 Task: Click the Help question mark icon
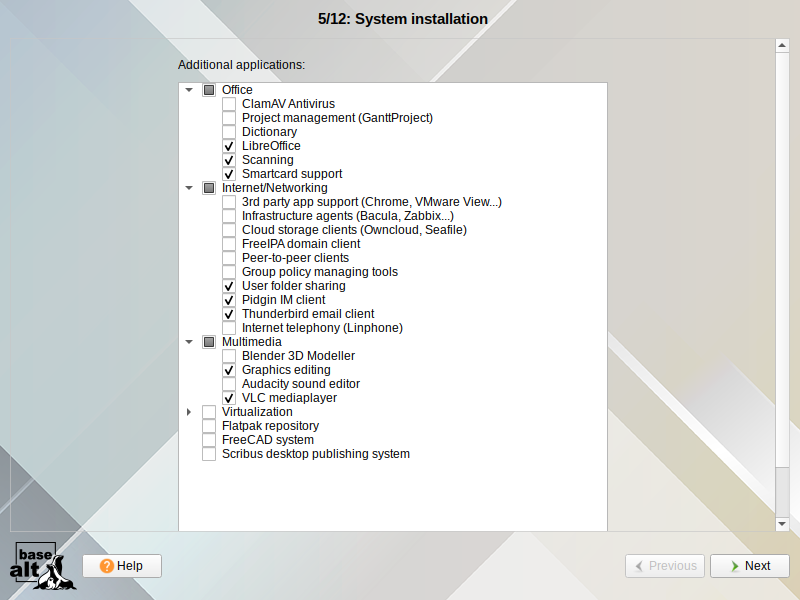click(x=107, y=566)
